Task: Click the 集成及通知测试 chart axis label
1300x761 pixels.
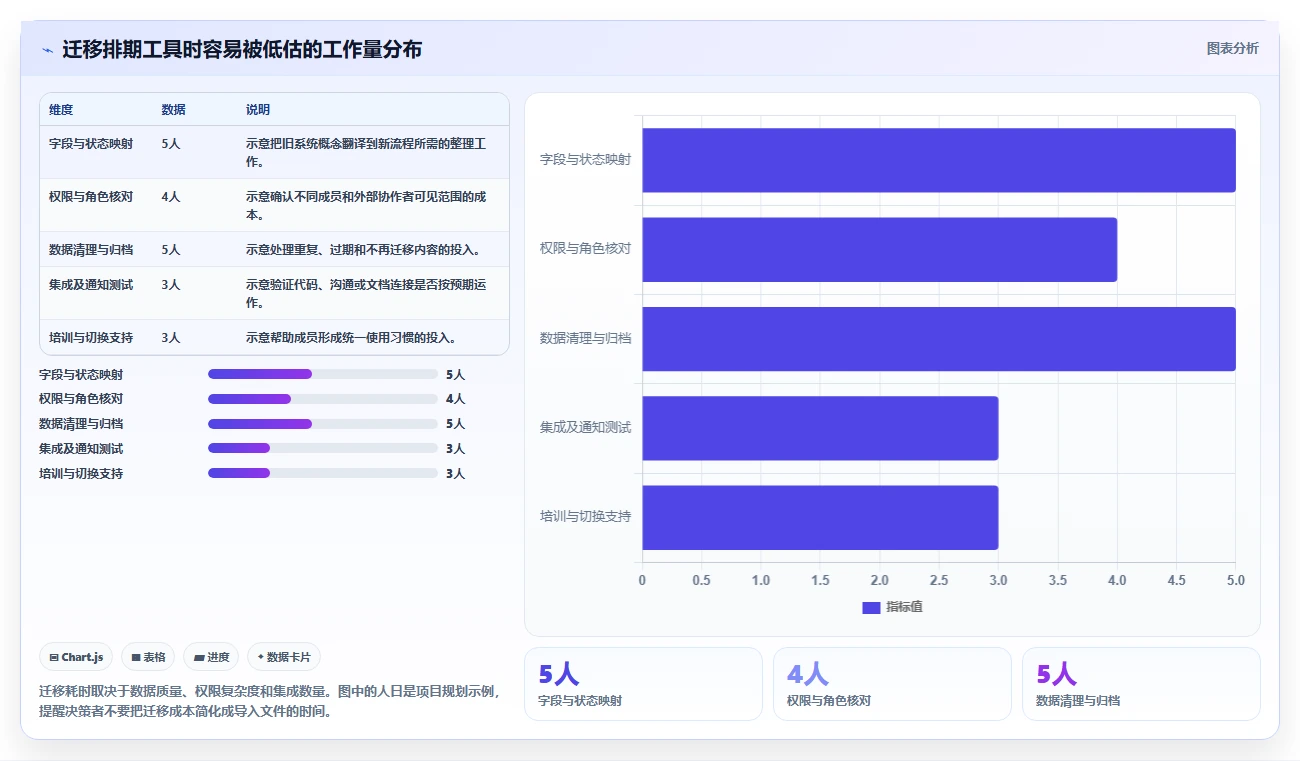Action: (585, 428)
